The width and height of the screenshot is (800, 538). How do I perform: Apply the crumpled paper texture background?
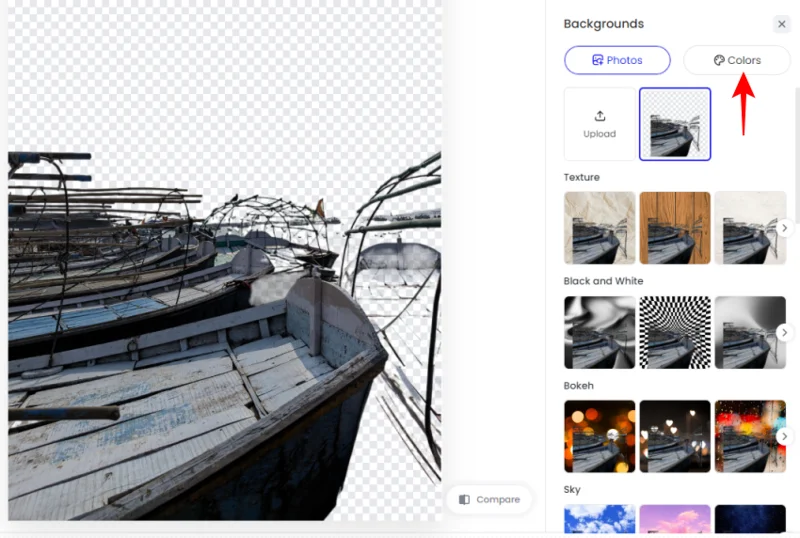(x=600, y=228)
